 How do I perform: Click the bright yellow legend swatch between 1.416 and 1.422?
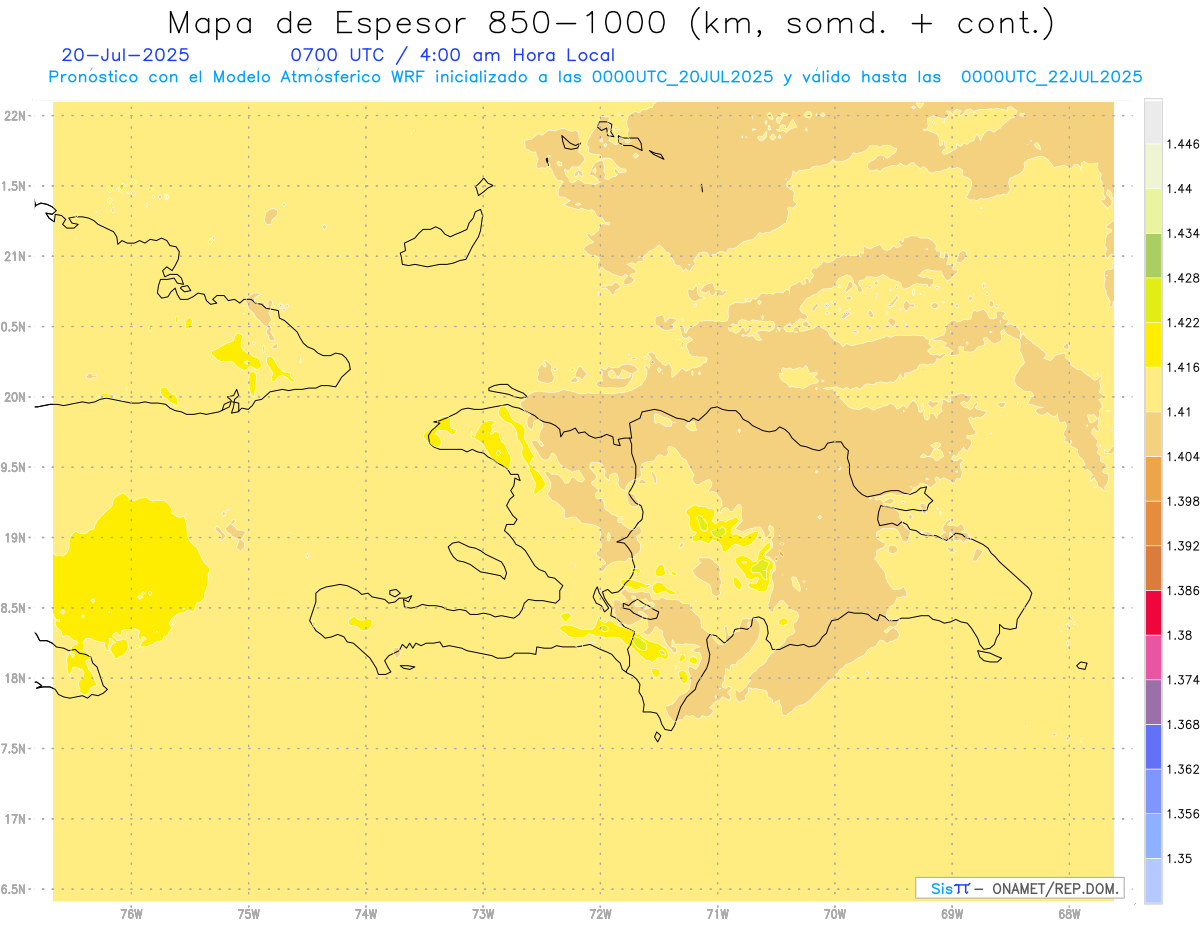(1153, 344)
